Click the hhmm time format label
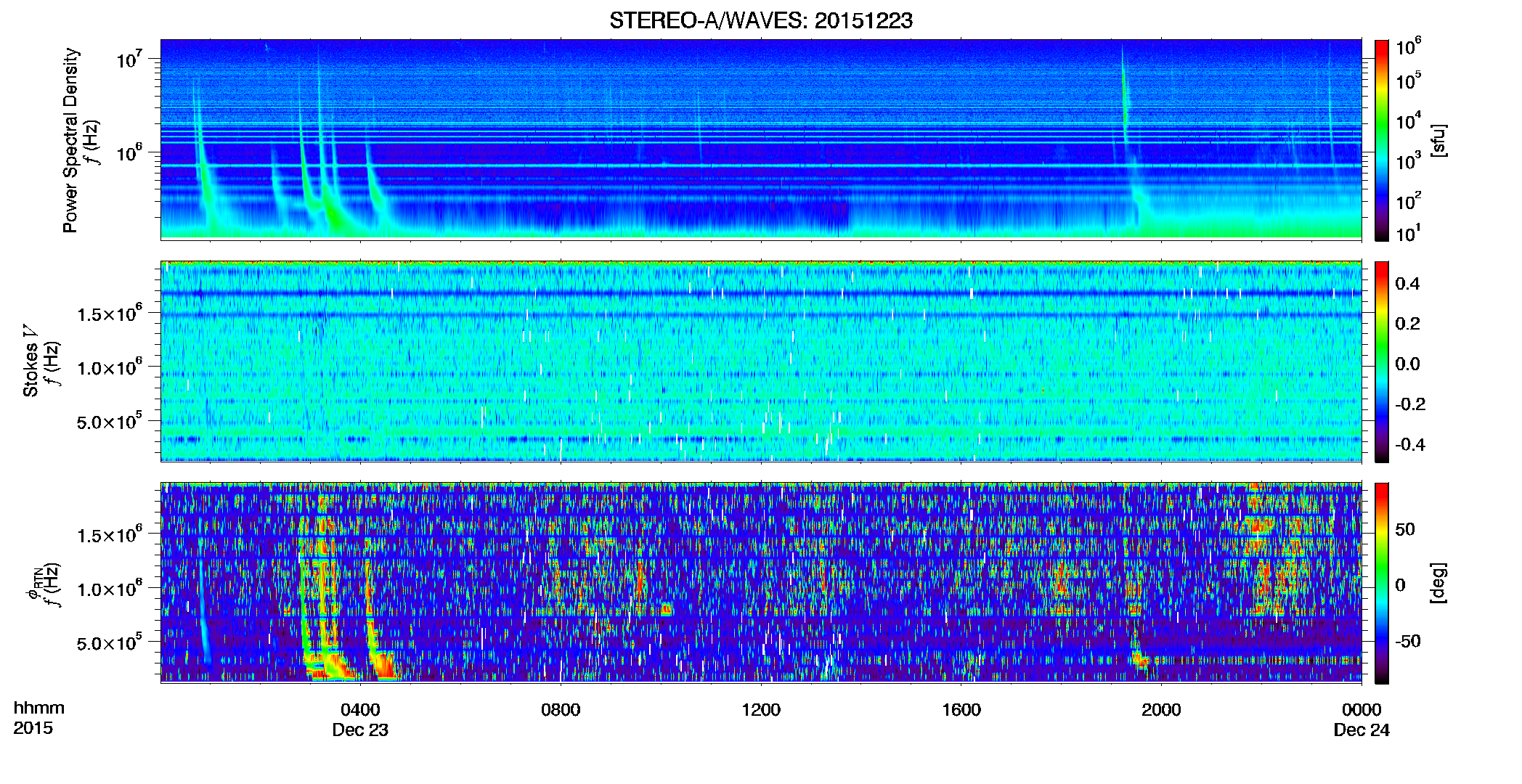The width and height of the screenshot is (1522, 784). 38,708
